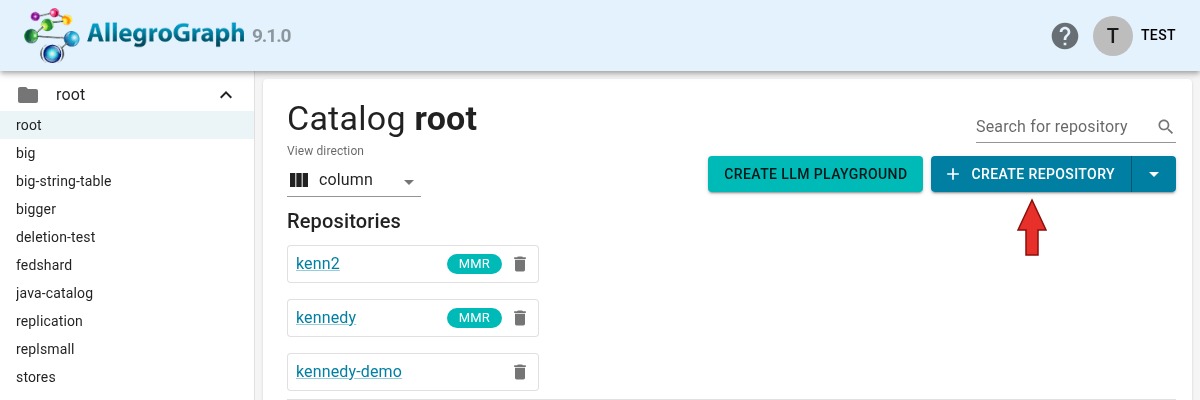1200x400 pixels.
Task: Click the MMR badge on kenn2
Action: pos(474,264)
